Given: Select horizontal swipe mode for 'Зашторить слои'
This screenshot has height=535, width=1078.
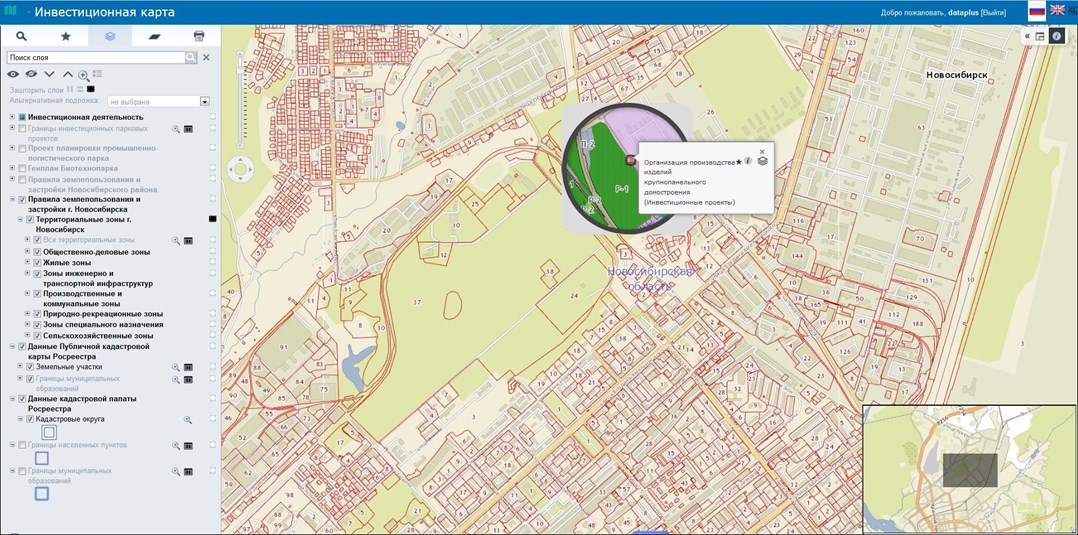Looking at the screenshot, I should 80,89.
